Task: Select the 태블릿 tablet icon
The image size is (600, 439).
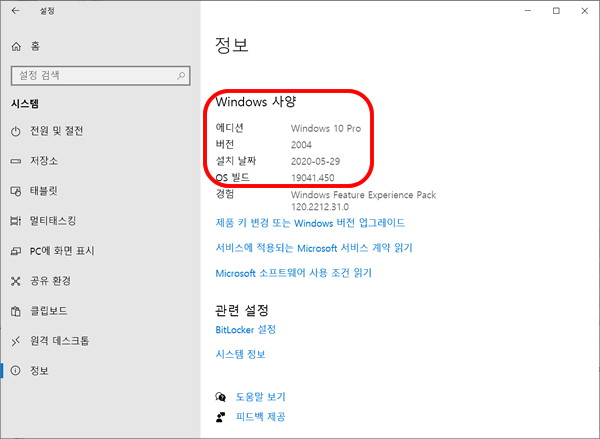Action: pos(16,191)
